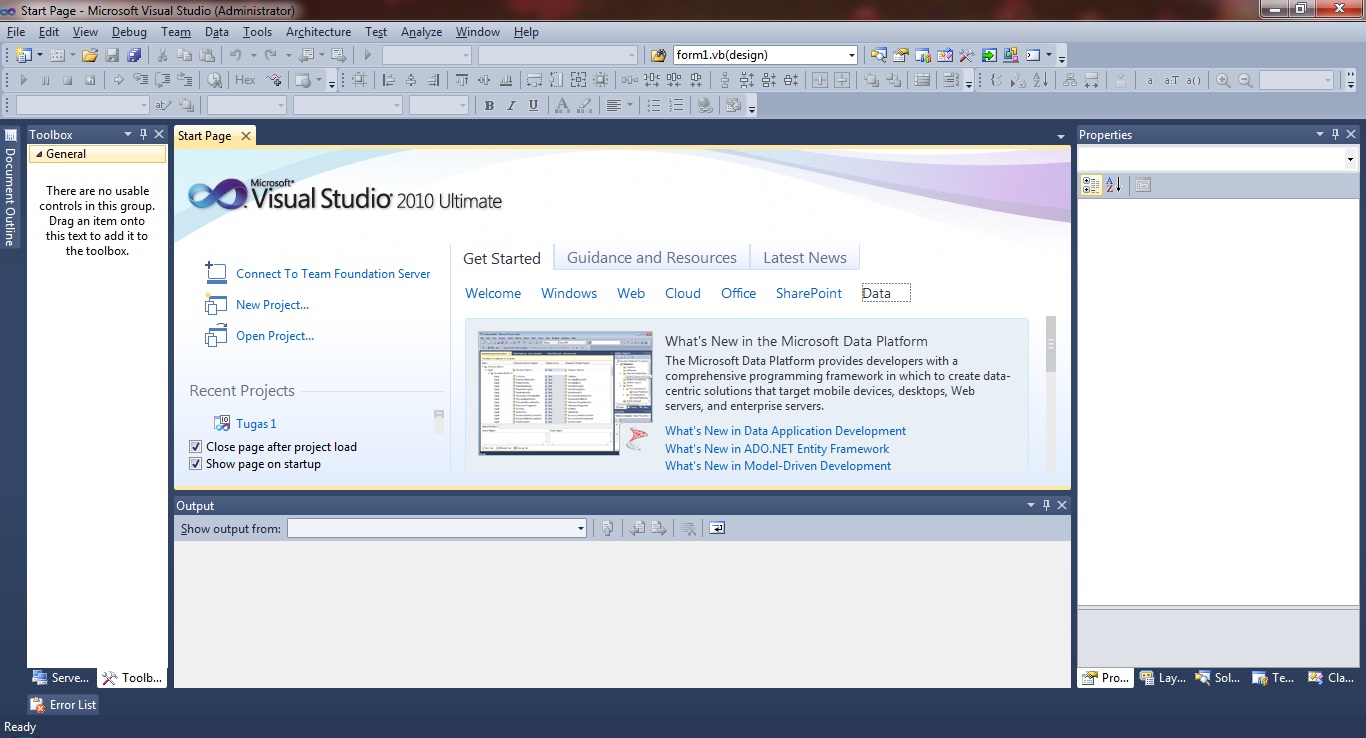Click the Open Project... link
Viewport: 1366px width, 738px height.
click(x=275, y=336)
